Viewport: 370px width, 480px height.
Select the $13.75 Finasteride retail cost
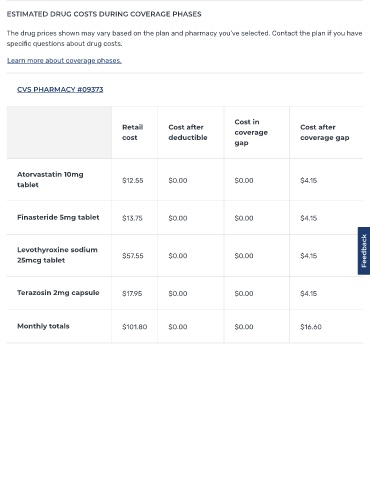132,218
